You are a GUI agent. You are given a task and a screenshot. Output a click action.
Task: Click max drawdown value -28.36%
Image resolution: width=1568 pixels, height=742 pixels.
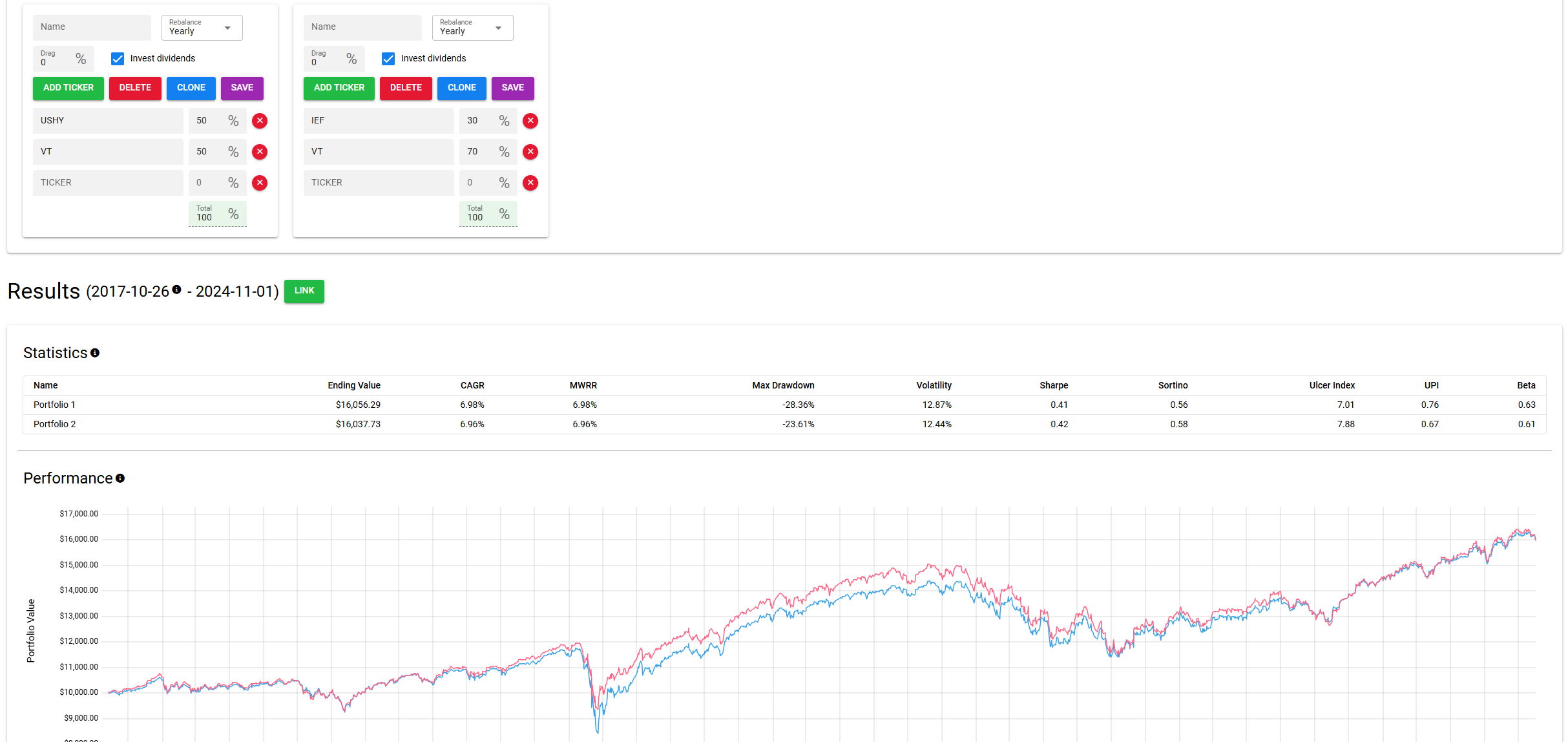(798, 405)
